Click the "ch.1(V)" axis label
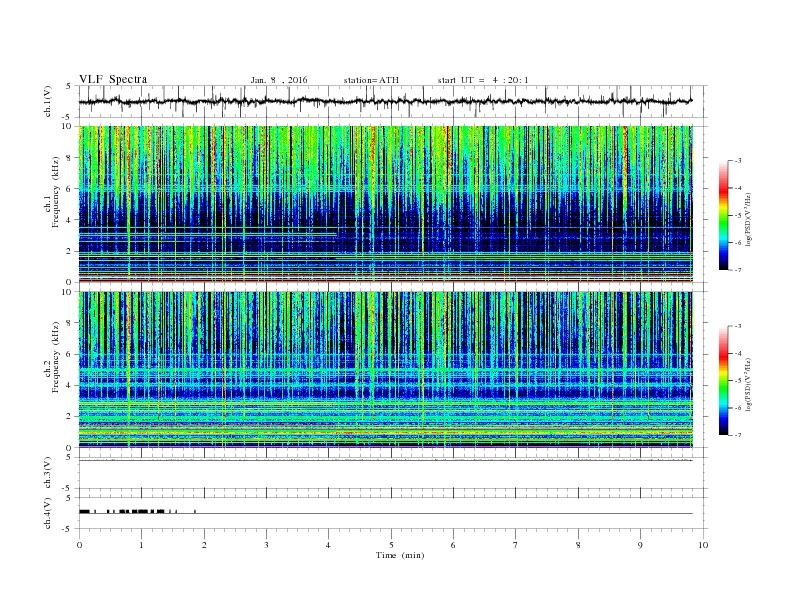 (x=48, y=101)
